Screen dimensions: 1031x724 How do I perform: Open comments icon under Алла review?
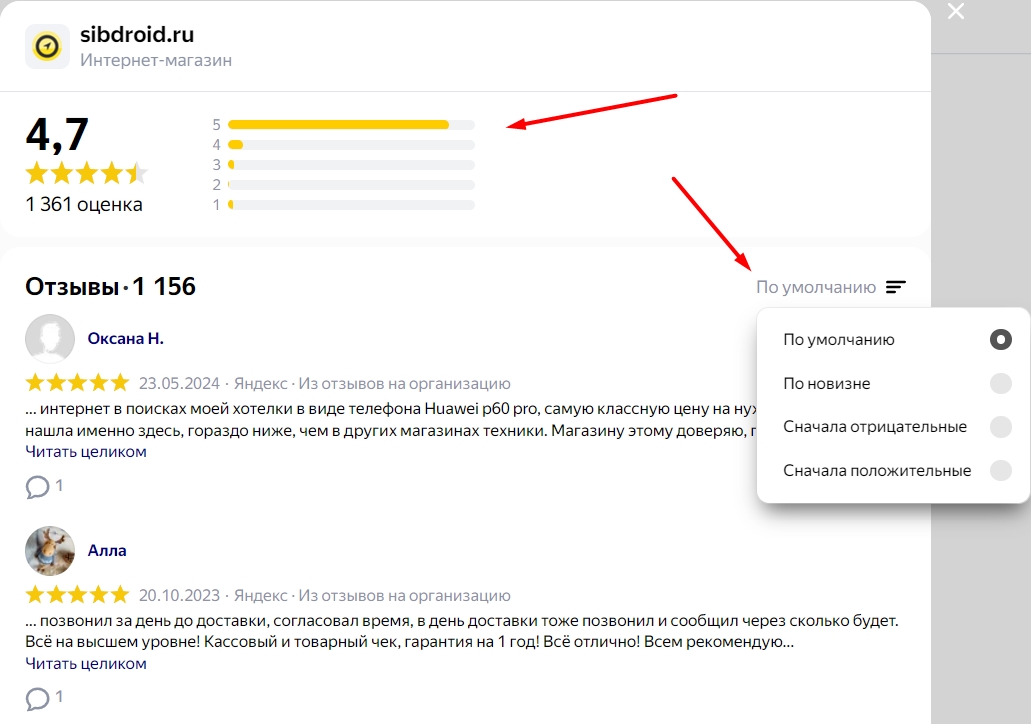(37, 698)
